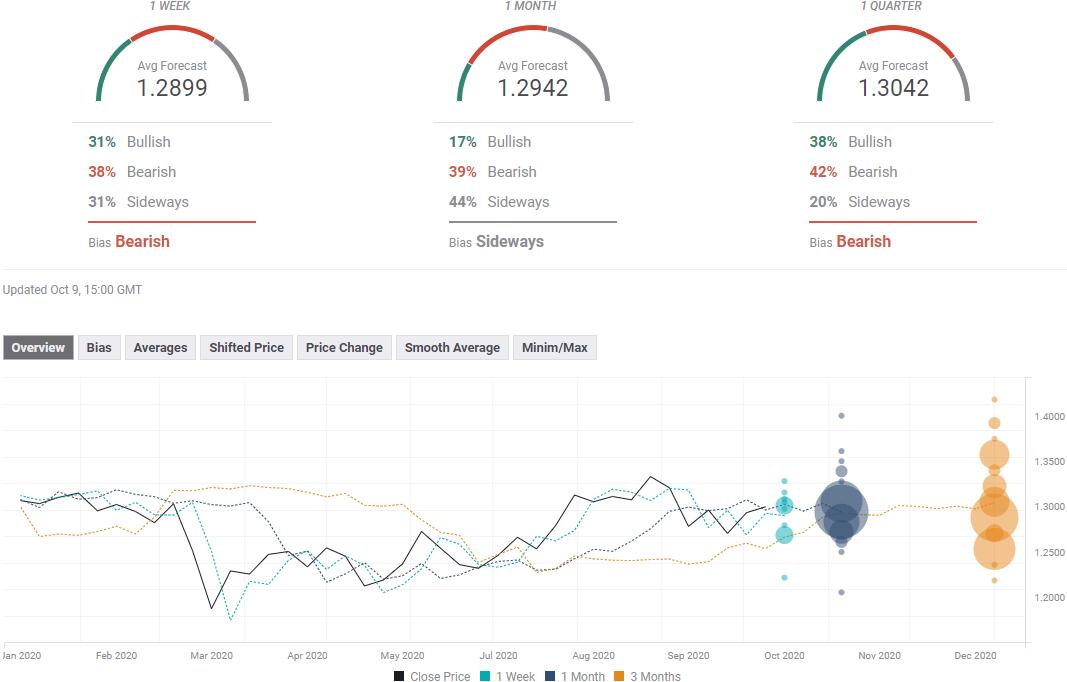The image size is (1067, 682).
Task: Click the 1 Week legend label
Action: [x=515, y=676]
